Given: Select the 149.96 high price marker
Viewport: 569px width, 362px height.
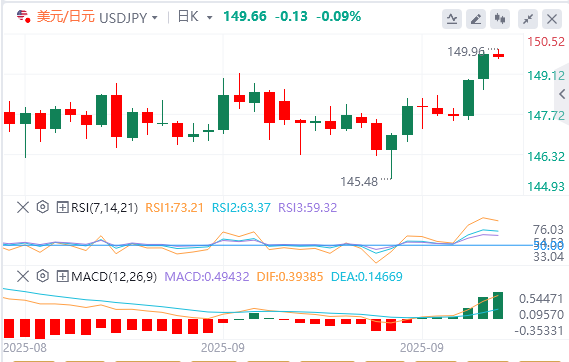Looking at the screenshot, I should [x=466, y=52].
